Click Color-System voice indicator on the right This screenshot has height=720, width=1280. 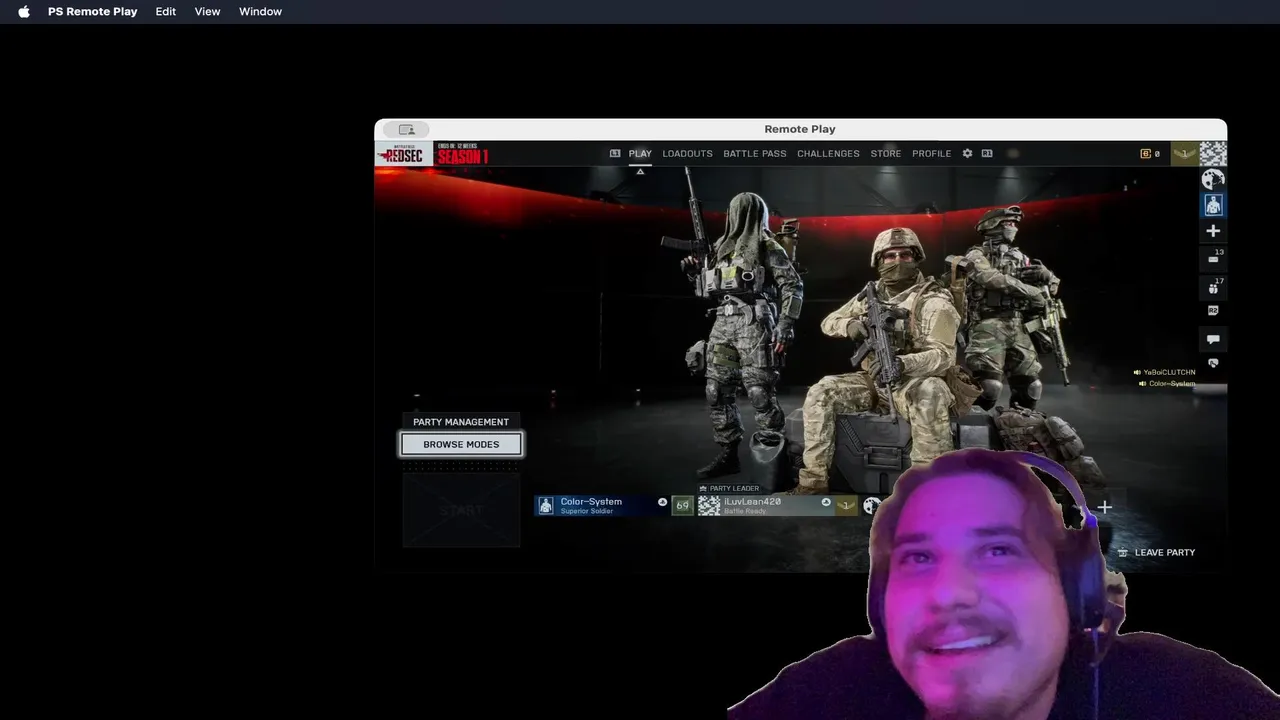tap(1167, 384)
